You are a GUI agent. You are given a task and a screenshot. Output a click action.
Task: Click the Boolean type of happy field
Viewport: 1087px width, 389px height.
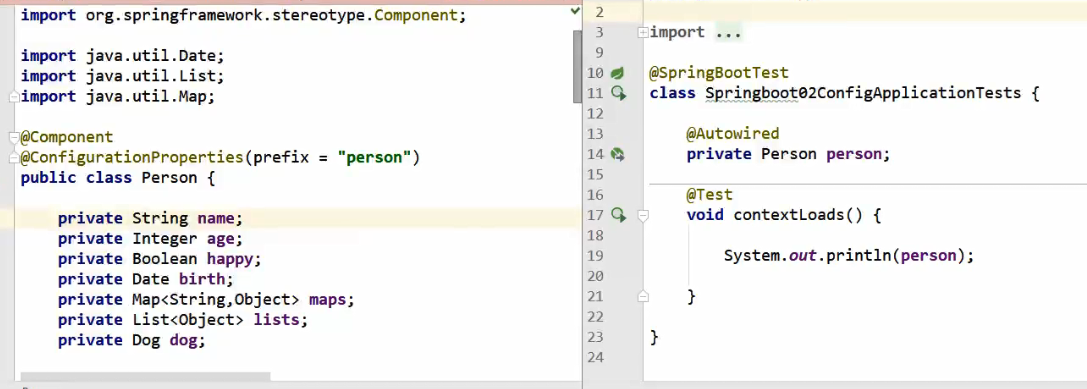pos(164,259)
